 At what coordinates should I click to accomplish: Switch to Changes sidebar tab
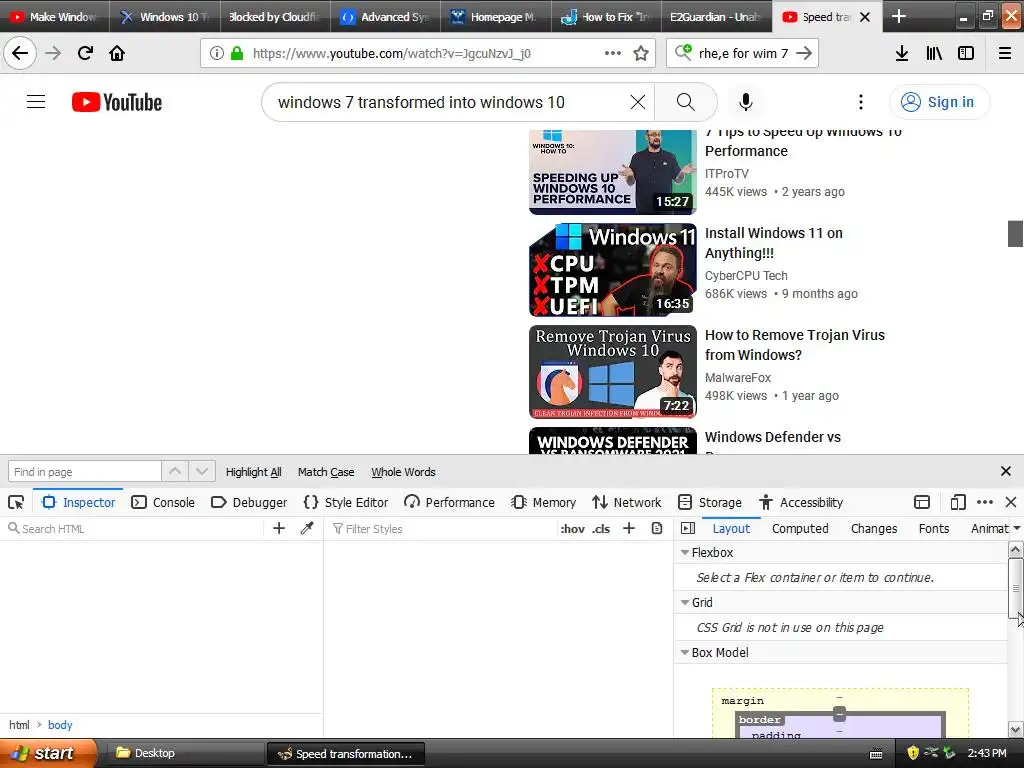coord(874,528)
